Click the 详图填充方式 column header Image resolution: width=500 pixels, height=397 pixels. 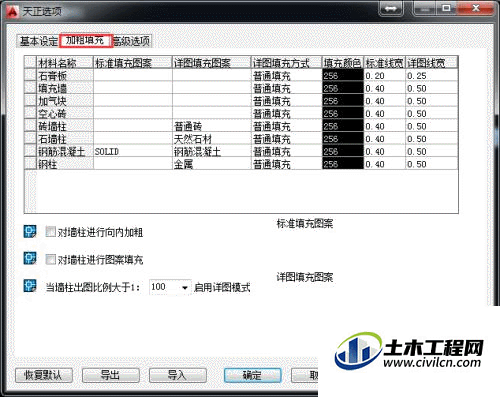pos(286,63)
